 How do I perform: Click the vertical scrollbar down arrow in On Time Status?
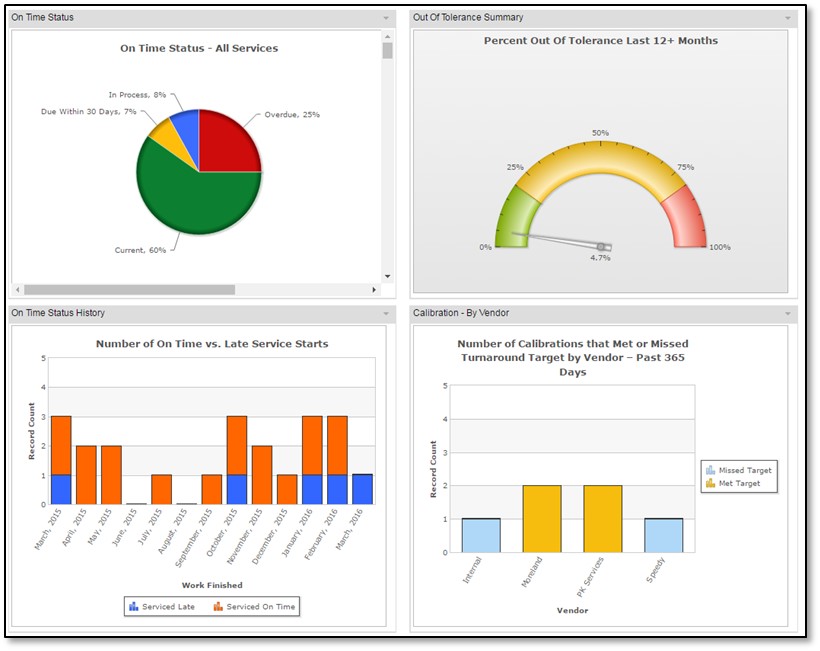pyautogui.click(x=388, y=276)
